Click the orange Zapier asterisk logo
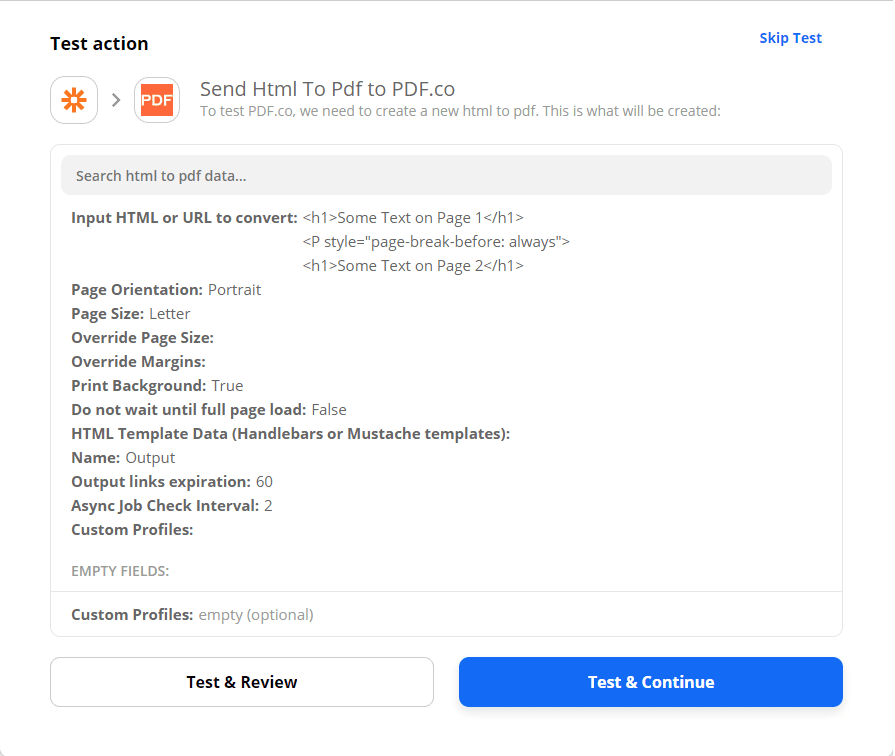This screenshot has height=756, width=895. [x=74, y=100]
